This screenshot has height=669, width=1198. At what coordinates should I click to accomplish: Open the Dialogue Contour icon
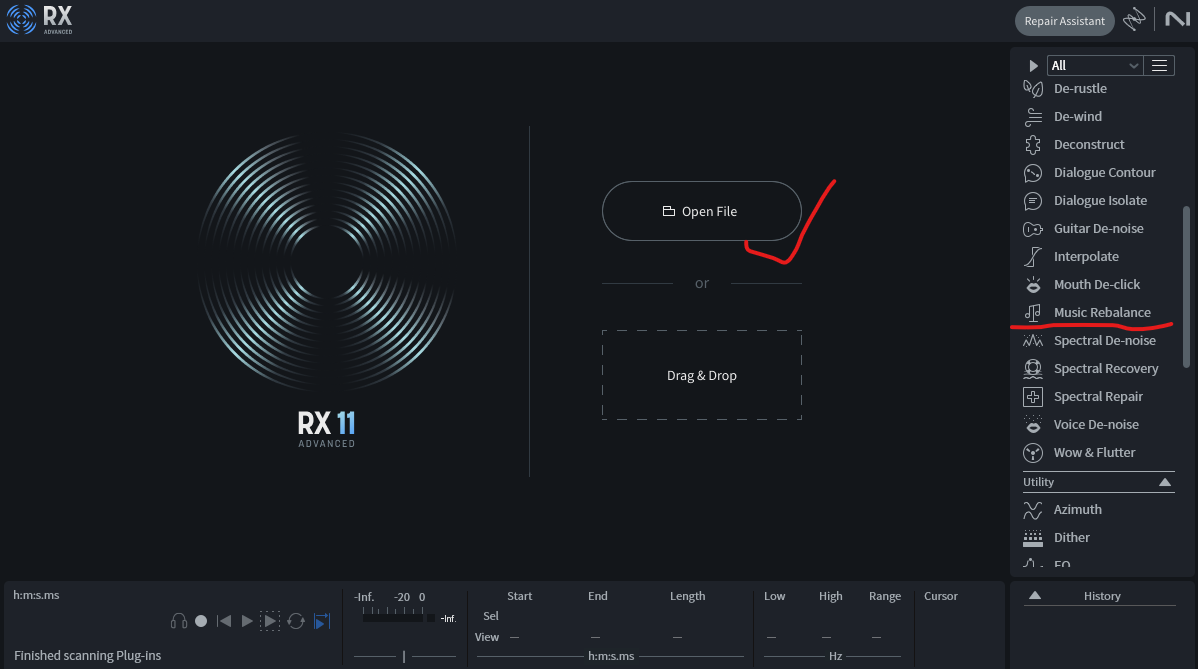1033,173
